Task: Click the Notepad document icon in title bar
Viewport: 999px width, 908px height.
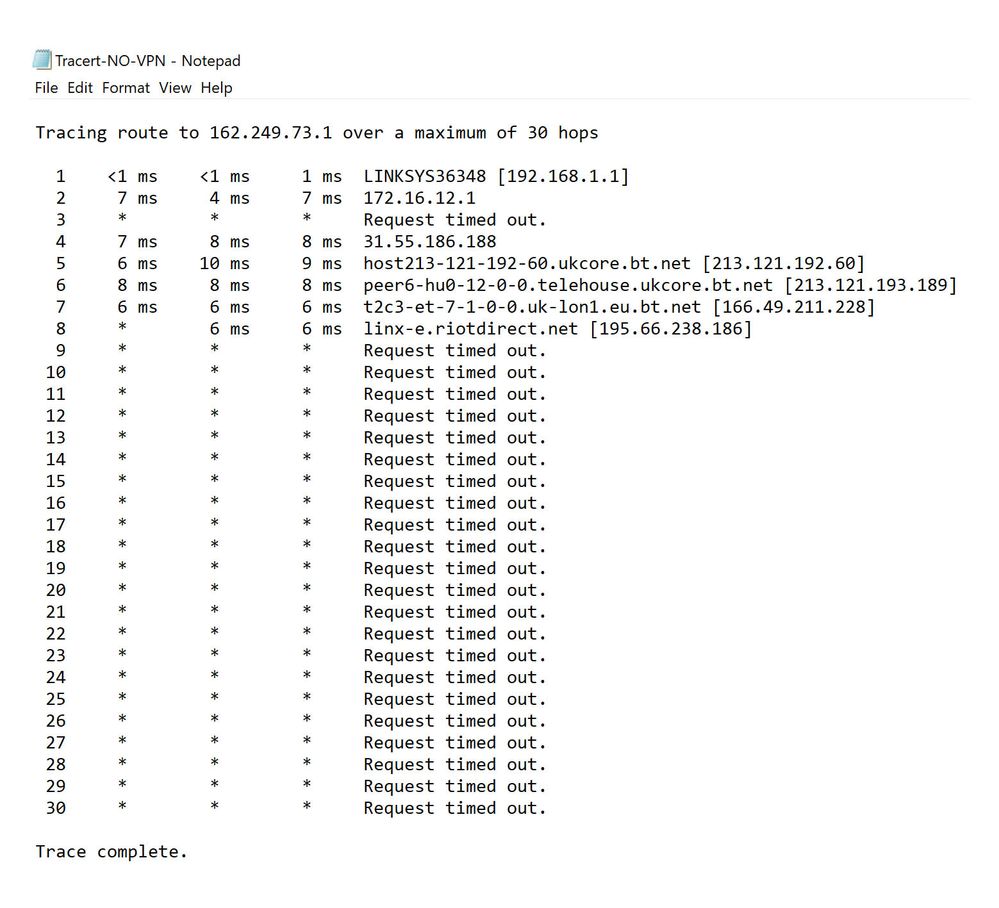Action: tap(42, 60)
